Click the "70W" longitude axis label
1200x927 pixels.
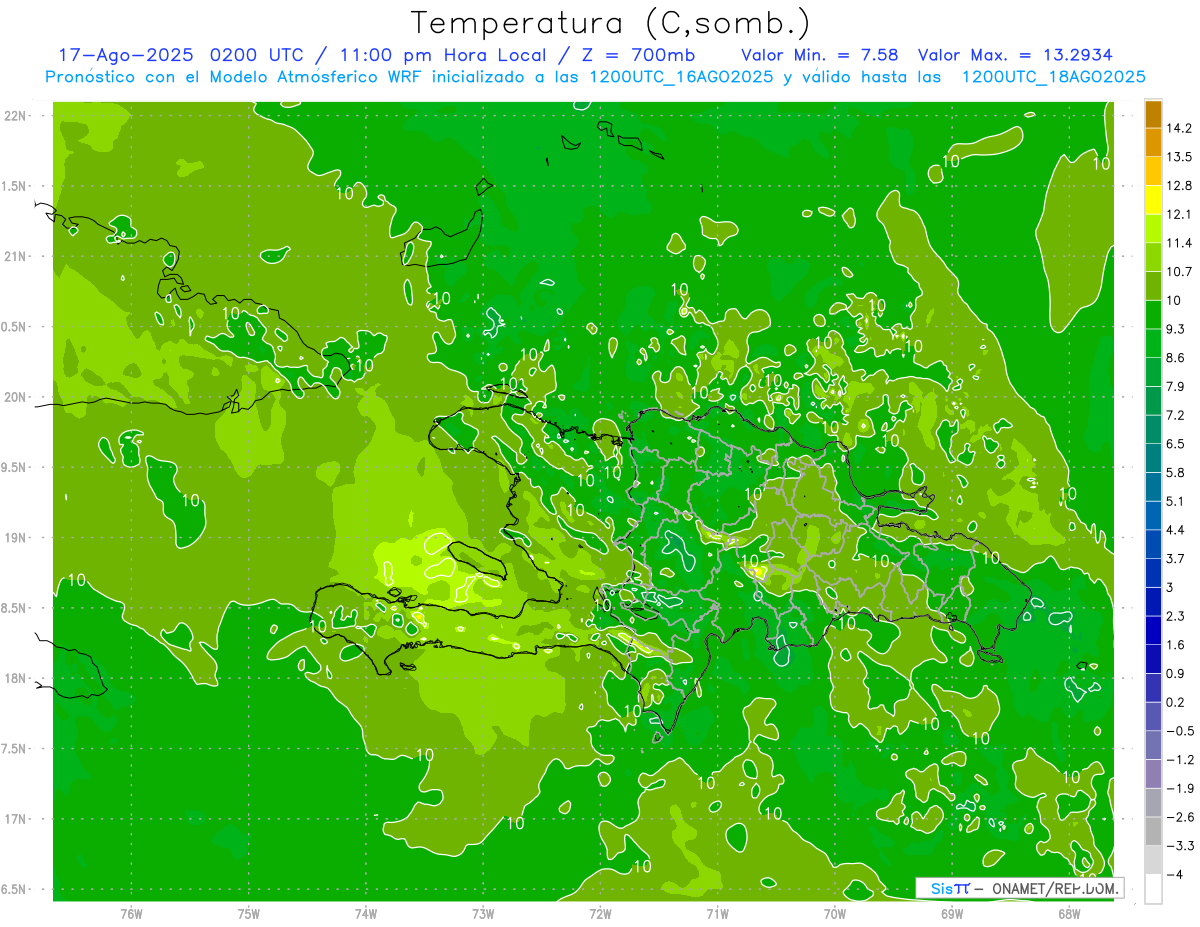835,914
